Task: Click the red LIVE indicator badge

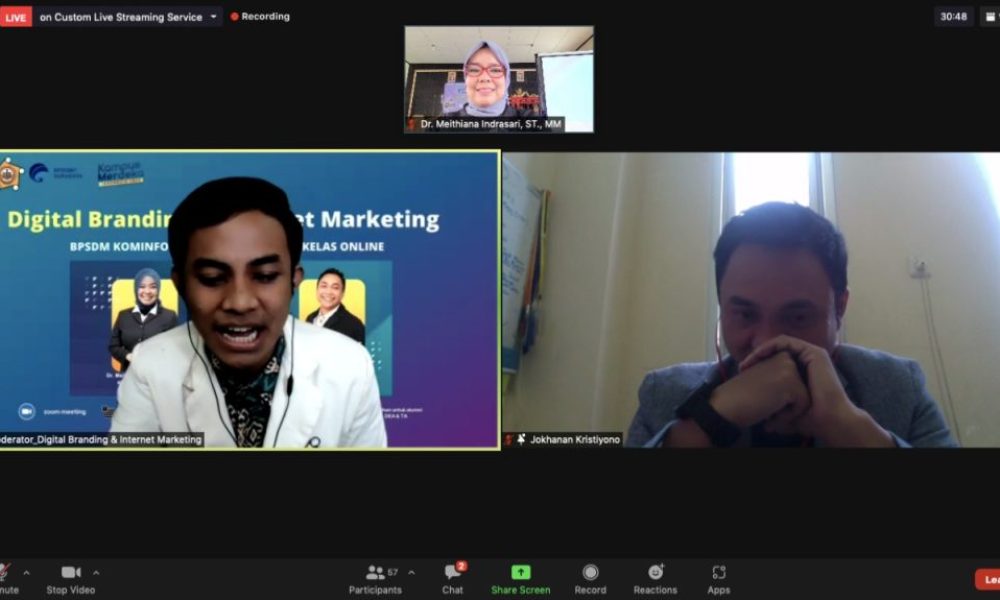Action: 16,17
